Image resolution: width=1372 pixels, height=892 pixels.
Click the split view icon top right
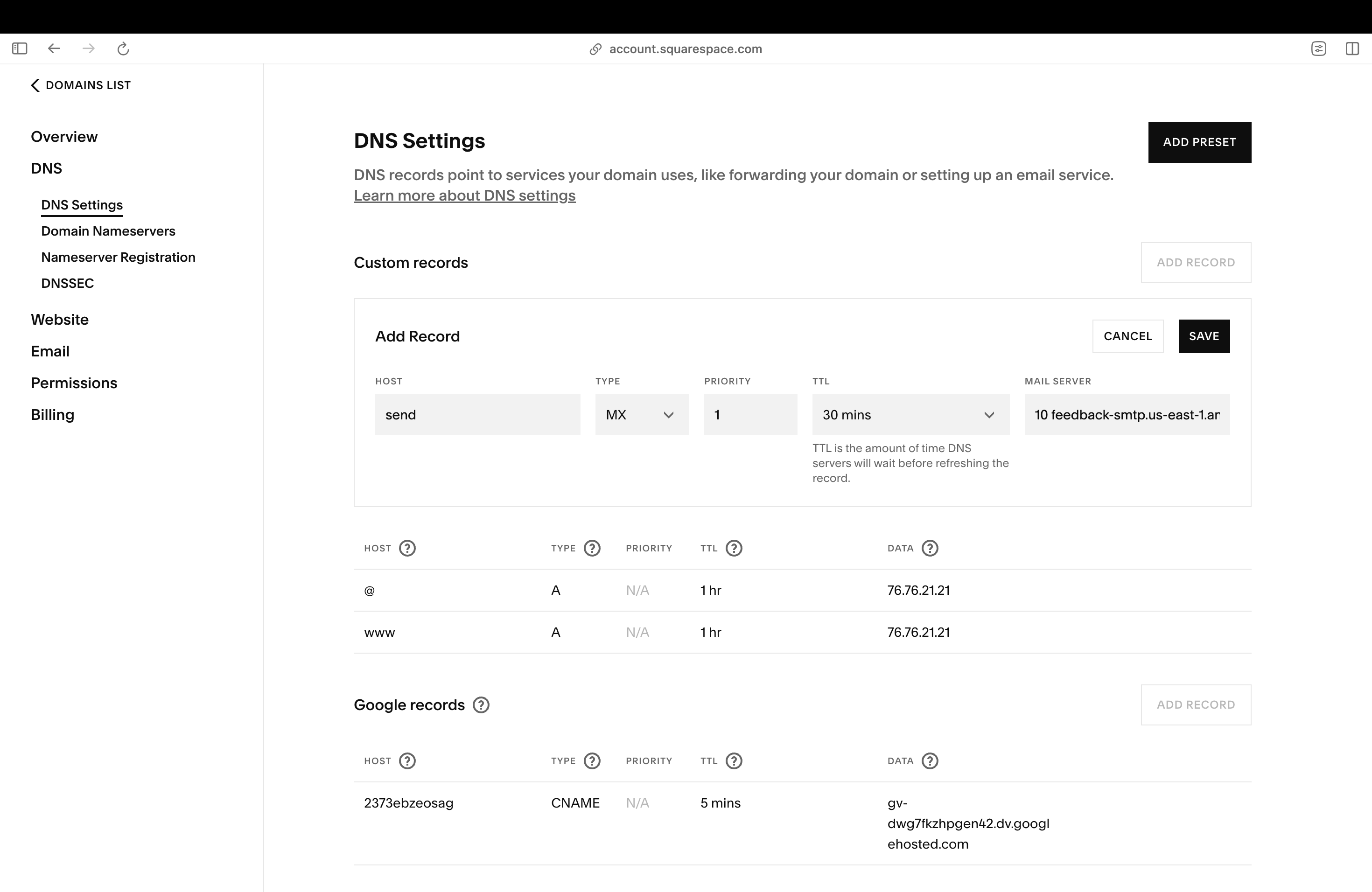tap(1352, 49)
